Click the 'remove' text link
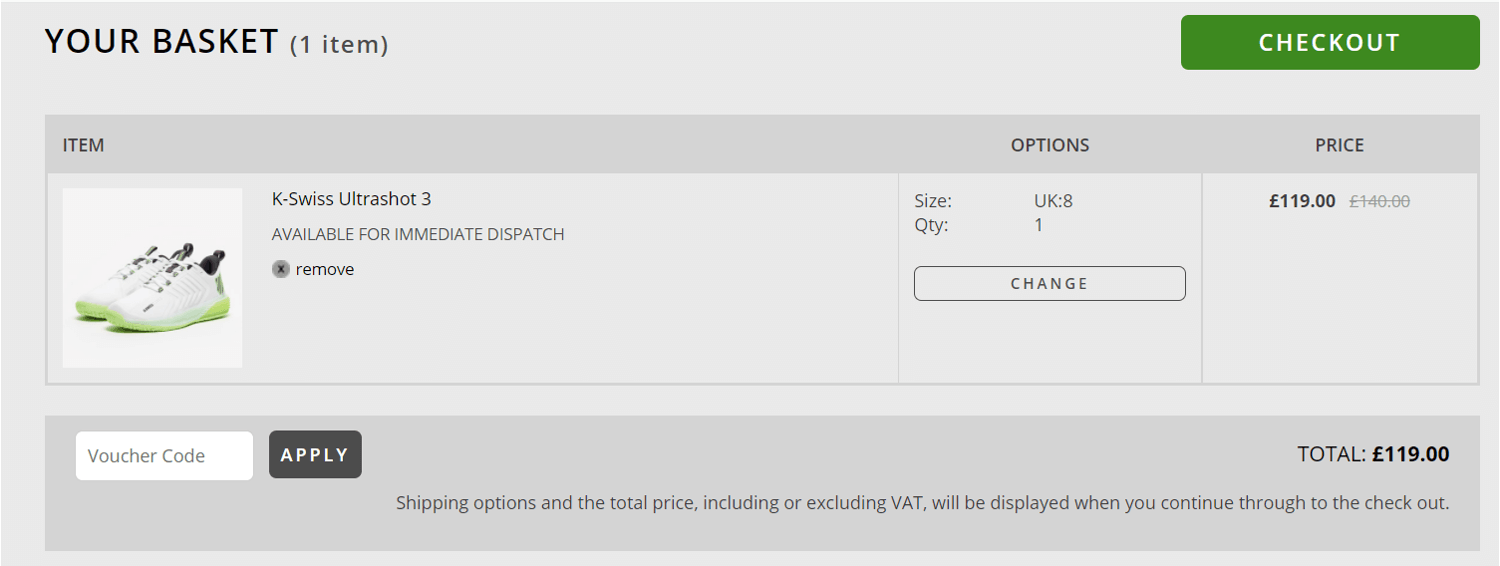 tap(325, 269)
